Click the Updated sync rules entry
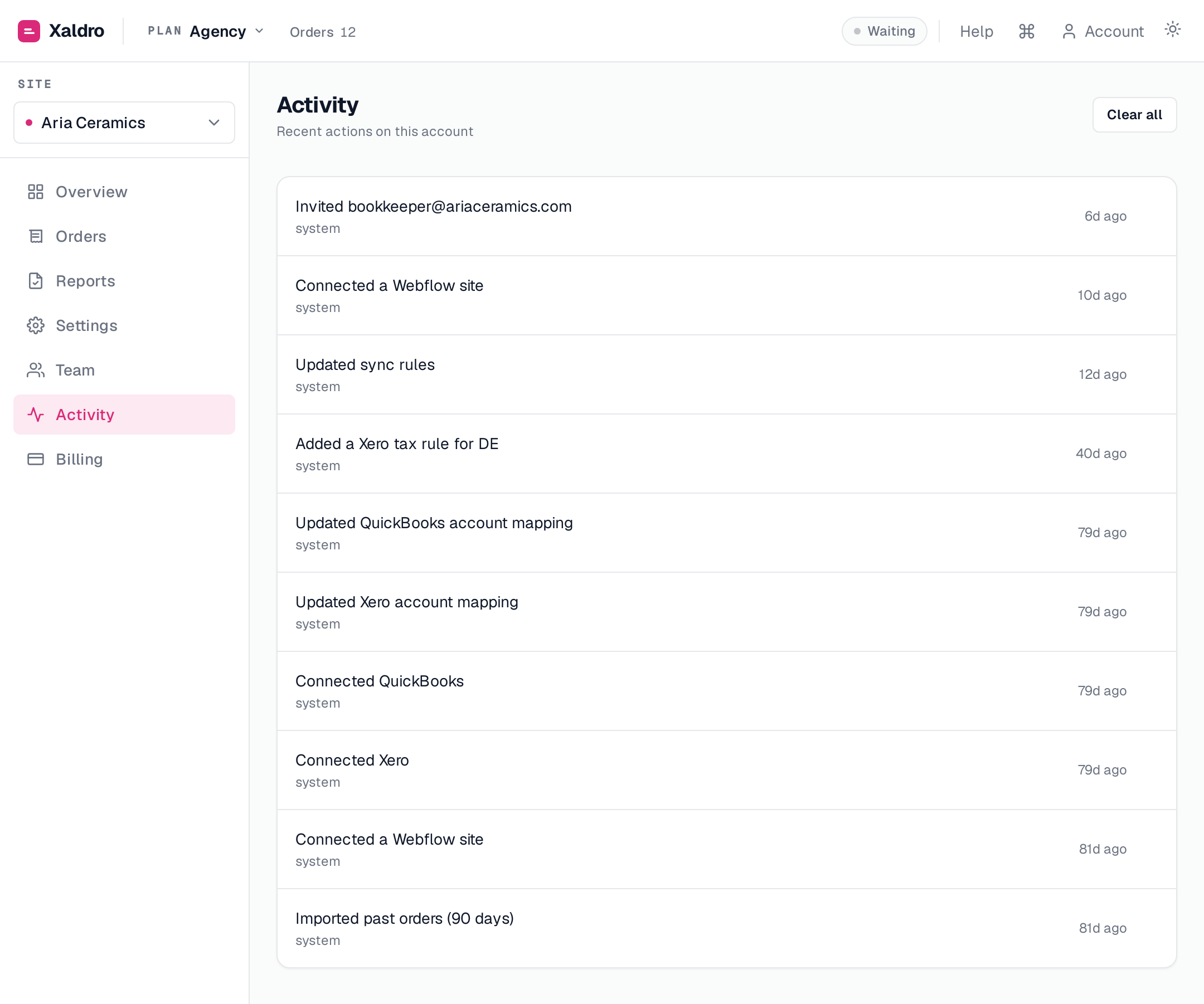Image resolution: width=1204 pixels, height=1004 pixels. point(726,375)
